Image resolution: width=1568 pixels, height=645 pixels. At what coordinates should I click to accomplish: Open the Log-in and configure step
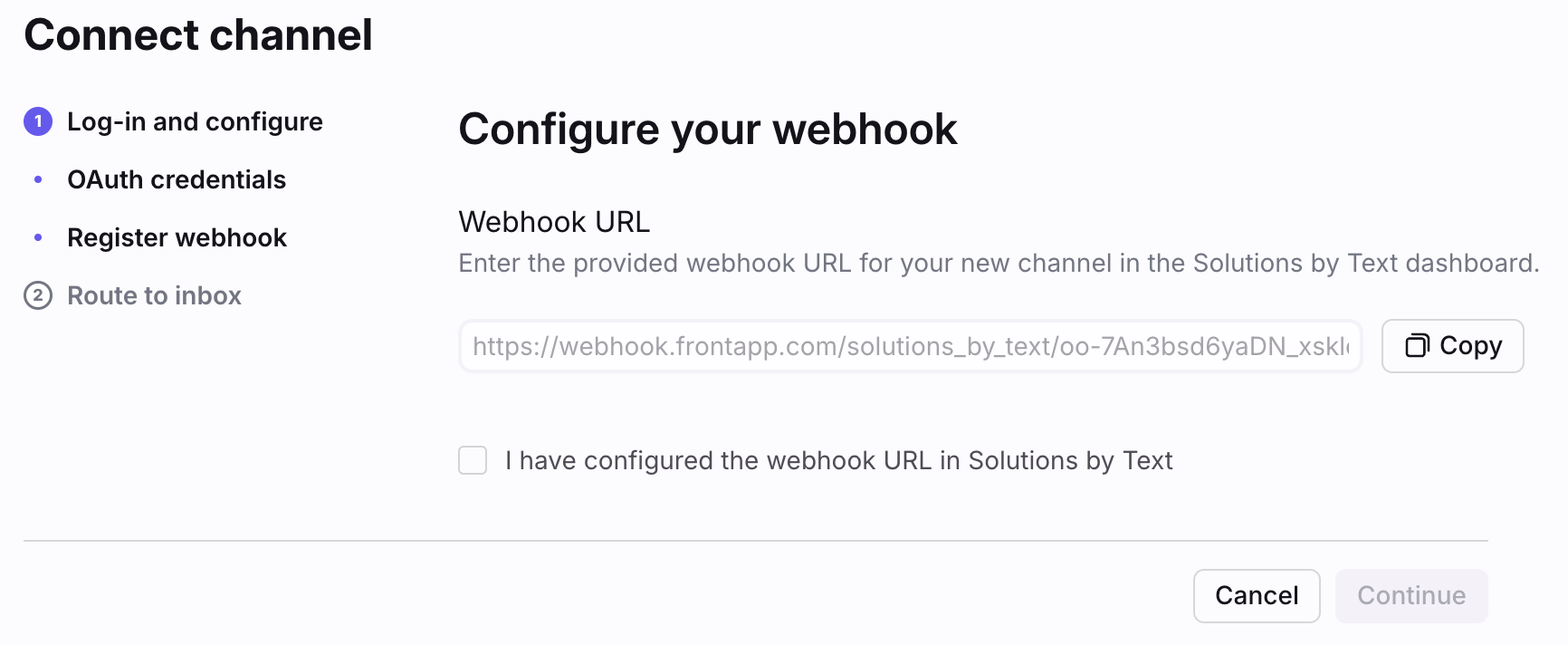[195, 121]
